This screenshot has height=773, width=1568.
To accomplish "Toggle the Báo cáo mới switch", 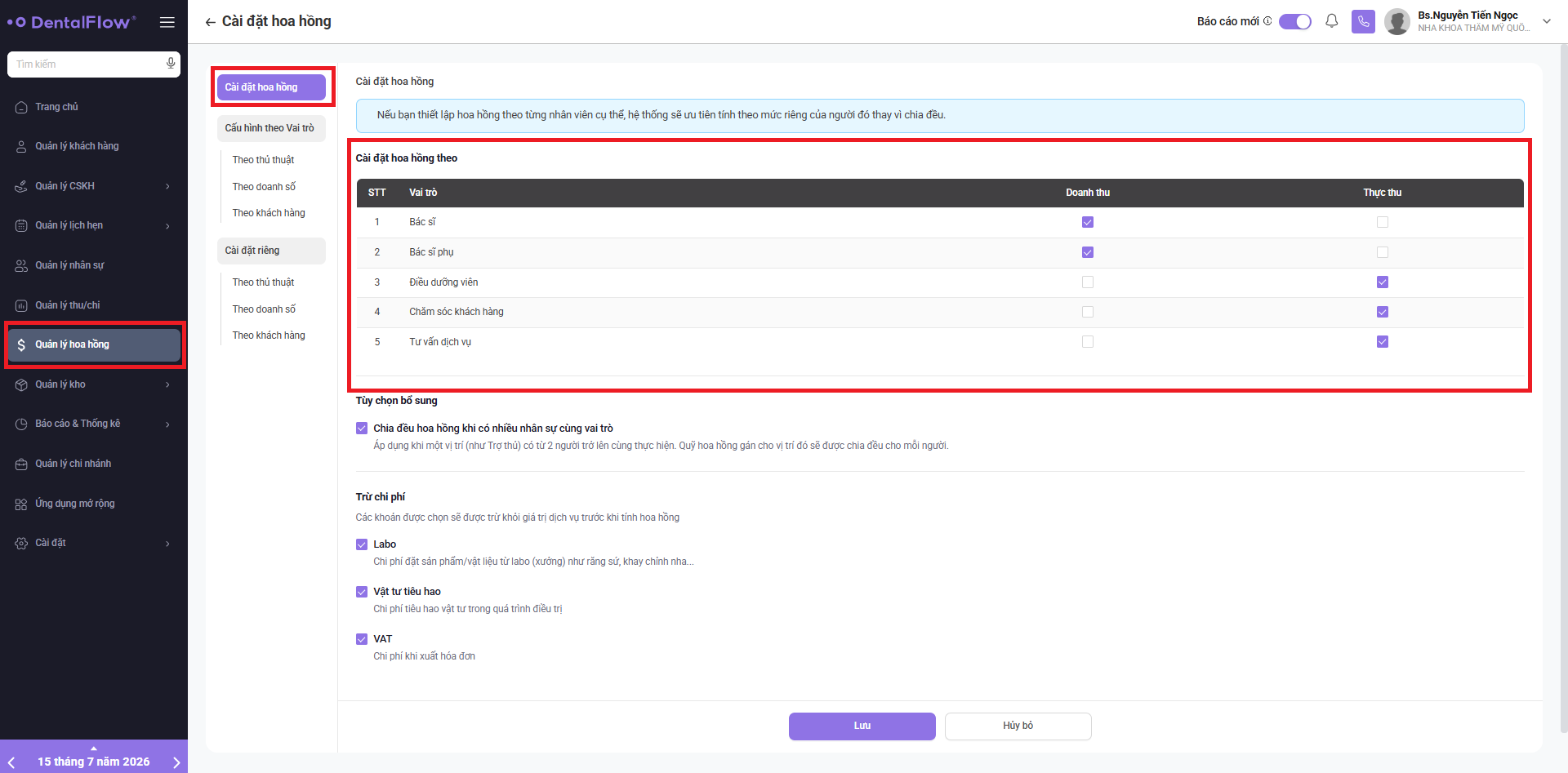I will [1295, 21].
